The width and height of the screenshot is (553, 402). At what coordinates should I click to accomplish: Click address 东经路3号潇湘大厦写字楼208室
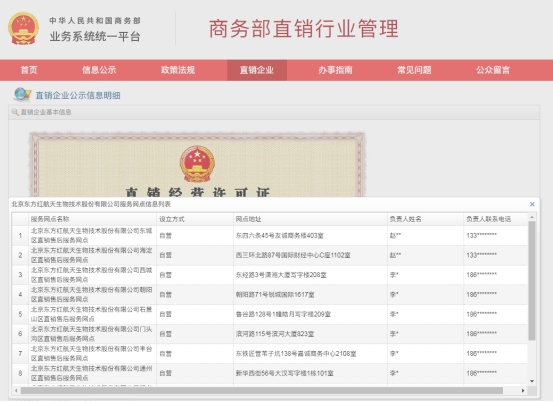[x=281, y=275]
